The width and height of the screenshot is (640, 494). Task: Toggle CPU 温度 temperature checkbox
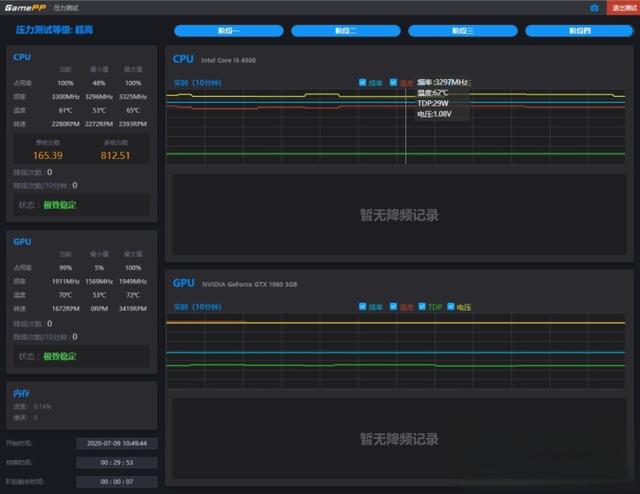(394, 82)
